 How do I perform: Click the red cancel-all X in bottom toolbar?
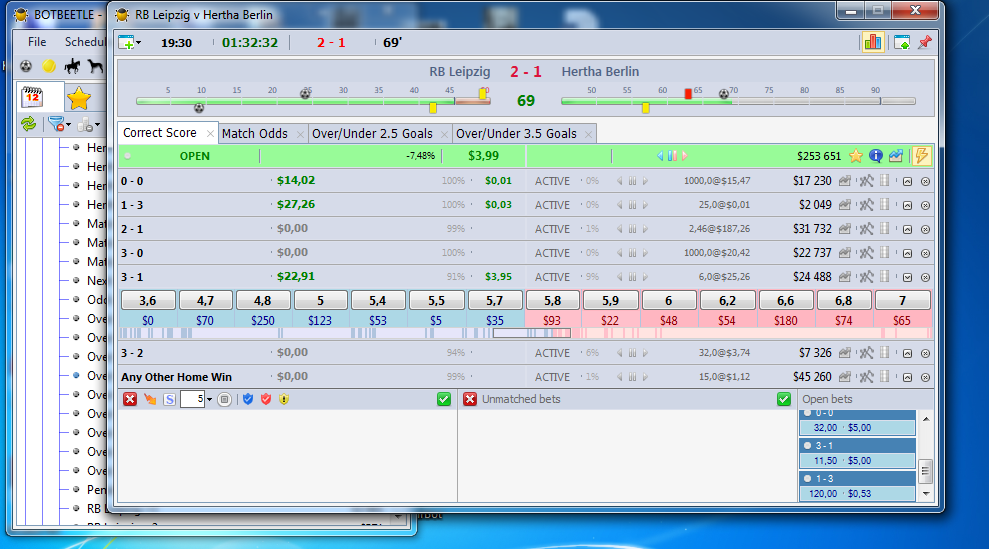coord(130,399)
